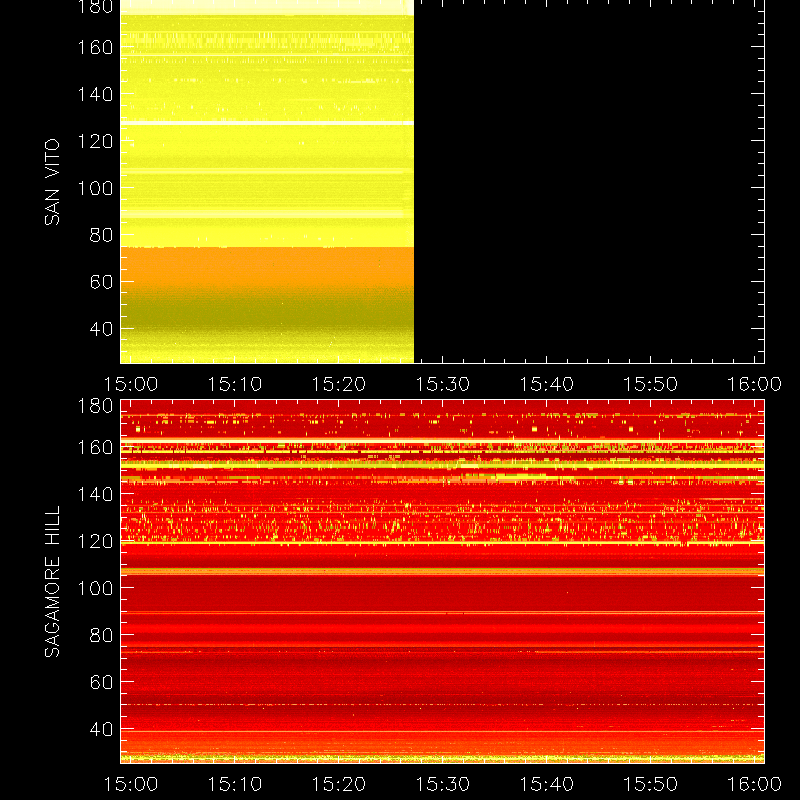Pick the 120 tick label on Sagamore Hill axis

(95, 541)
